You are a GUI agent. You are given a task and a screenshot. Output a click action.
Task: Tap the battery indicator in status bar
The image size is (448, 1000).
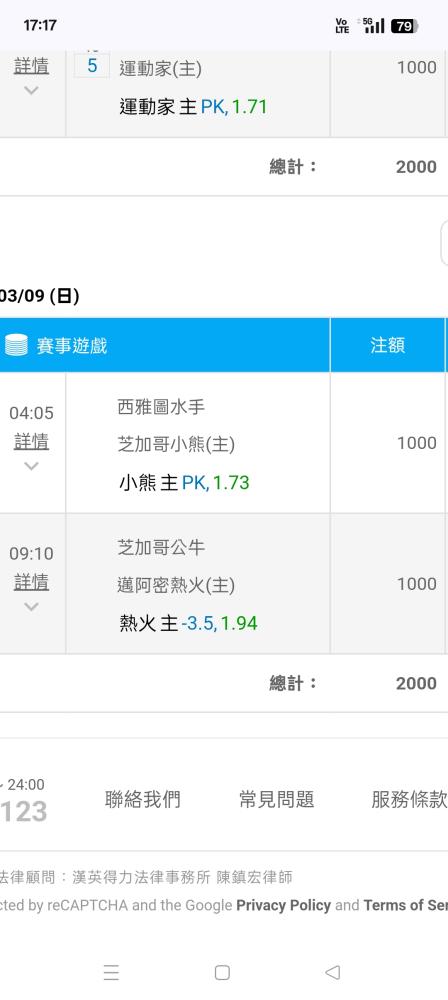(405, 26)
